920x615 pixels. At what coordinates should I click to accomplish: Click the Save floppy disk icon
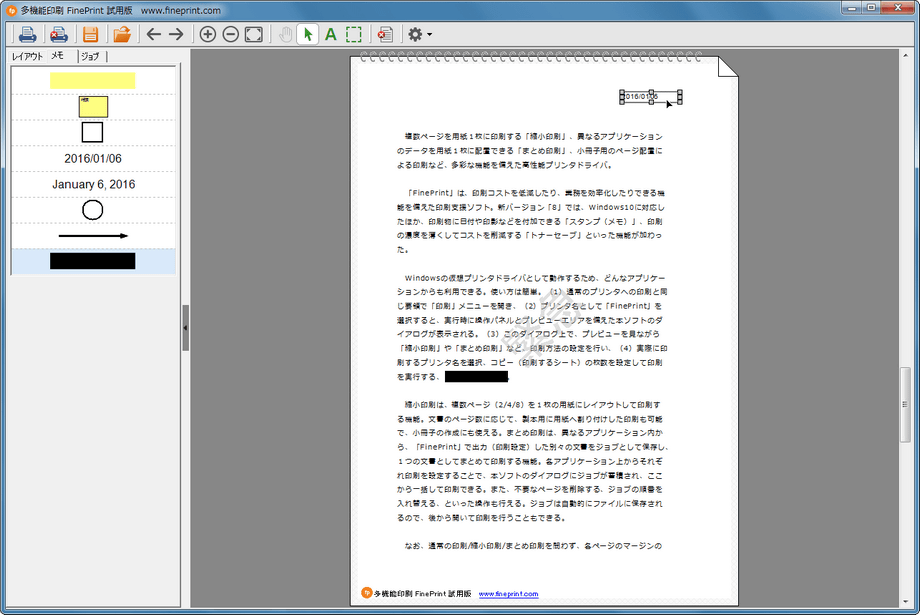coord(90,35)
